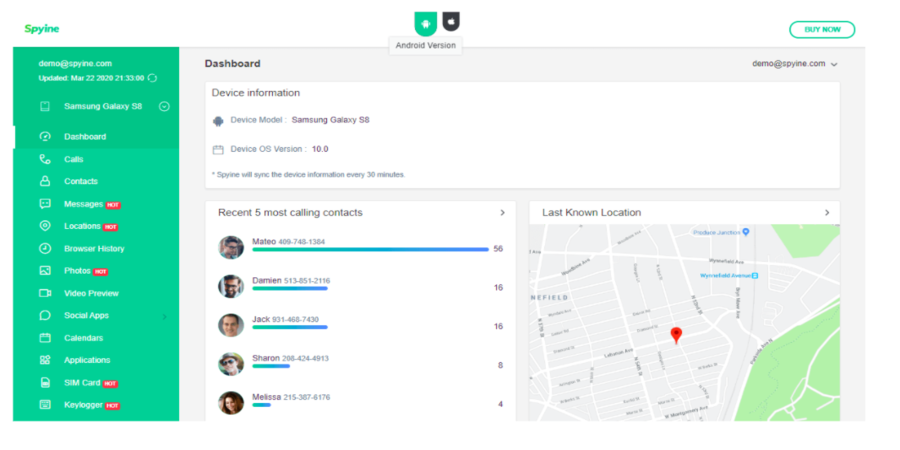This screenshot has width=900, height=450.
Task: Click the Locations pin icon in sidebar
Action: [x=45, y=226]
